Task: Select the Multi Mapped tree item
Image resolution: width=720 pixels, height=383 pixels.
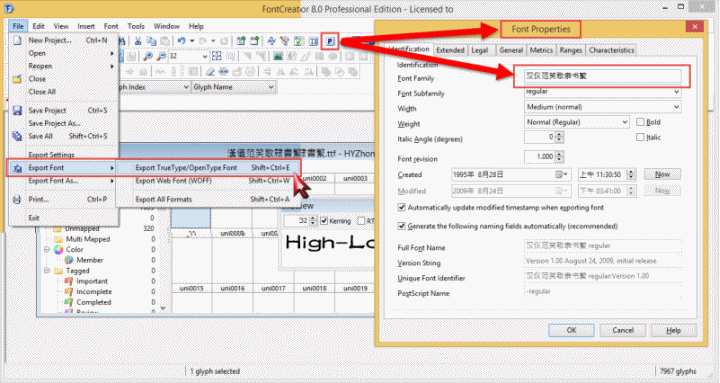Action: pyautogui.click(x=88, y=239)
